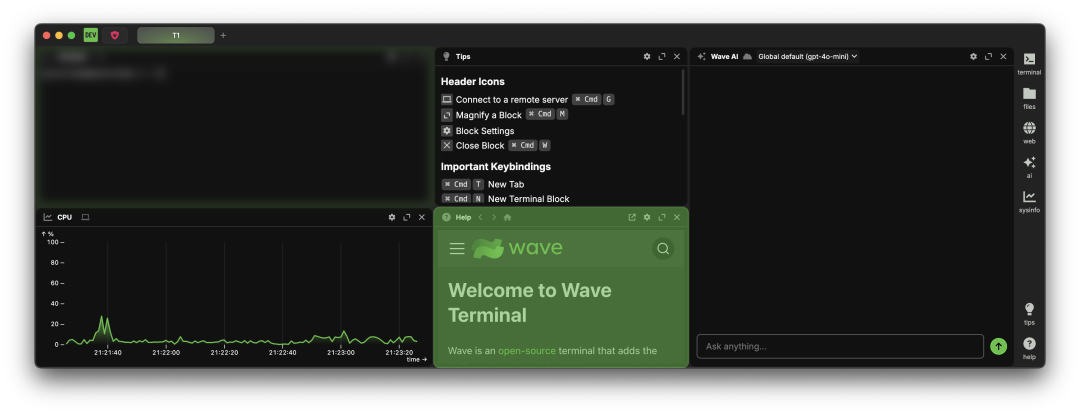Viewport: 1080px width, 414px height.
Task: Open the web widget in sidebar
Action: [x=1029, y=132]
